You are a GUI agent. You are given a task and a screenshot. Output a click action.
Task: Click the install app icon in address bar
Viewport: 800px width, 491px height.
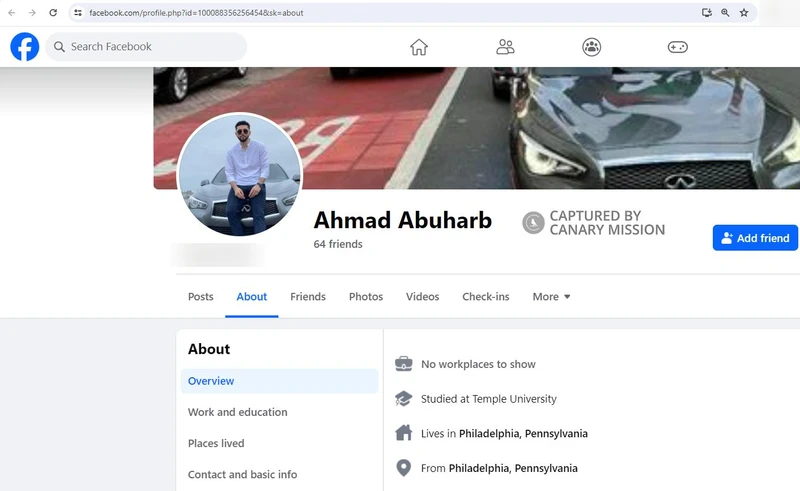[707, 13]
